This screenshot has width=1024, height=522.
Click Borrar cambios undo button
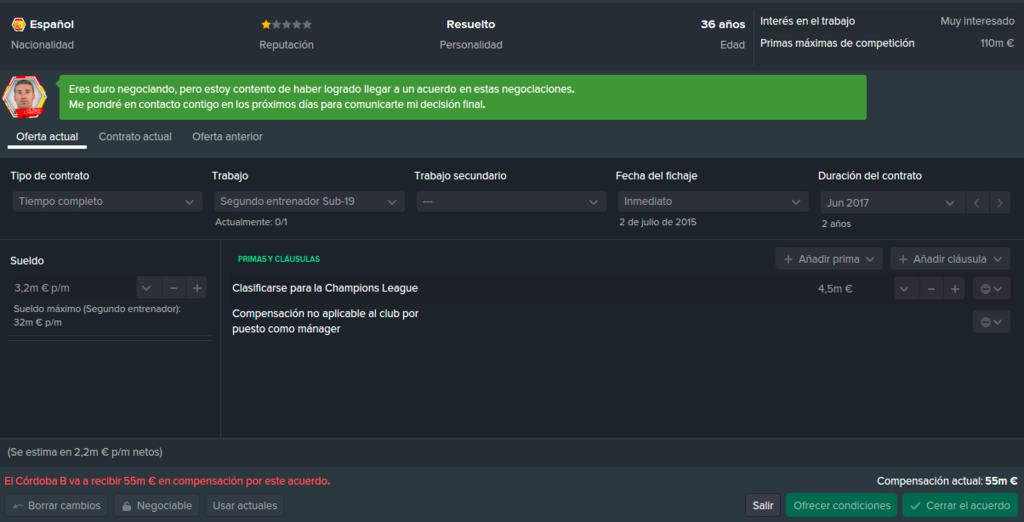[x=57, y=505]
